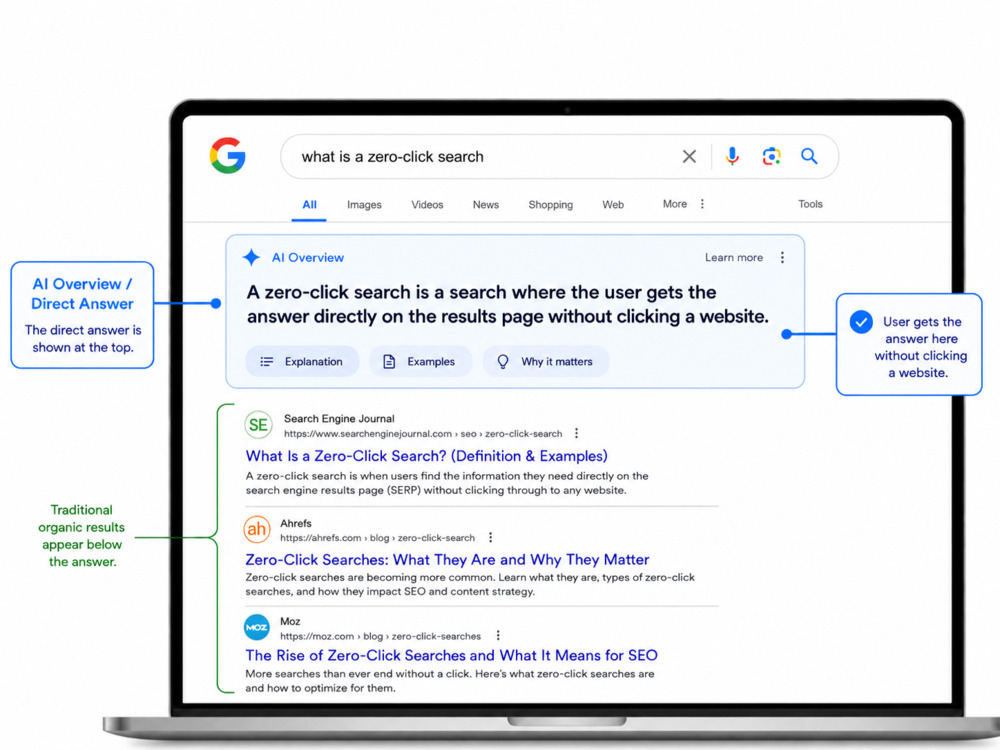Viewport: 1000px width, 750px height.
Task: Click the Ahrefs site name
Action: 296,523
